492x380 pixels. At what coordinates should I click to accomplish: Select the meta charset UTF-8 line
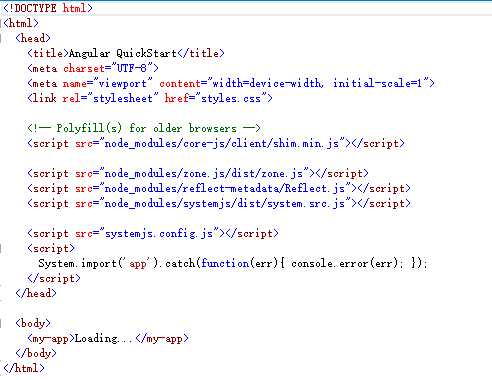coord(93,68)
